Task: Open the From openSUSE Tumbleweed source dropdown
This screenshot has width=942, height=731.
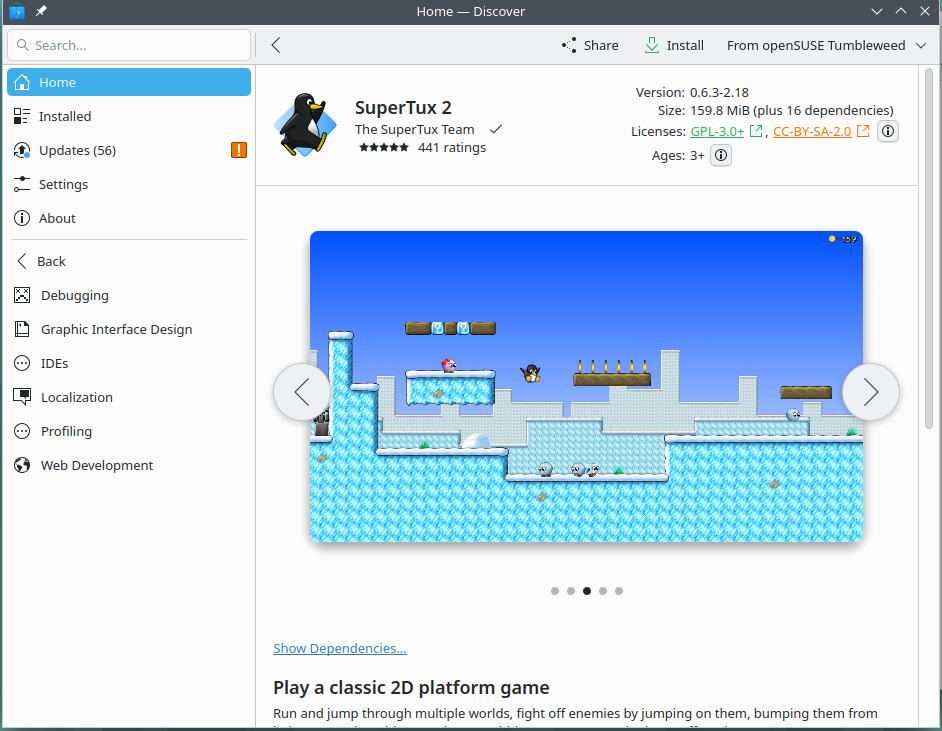Action: pyautogui.click(x=826, y=45)
